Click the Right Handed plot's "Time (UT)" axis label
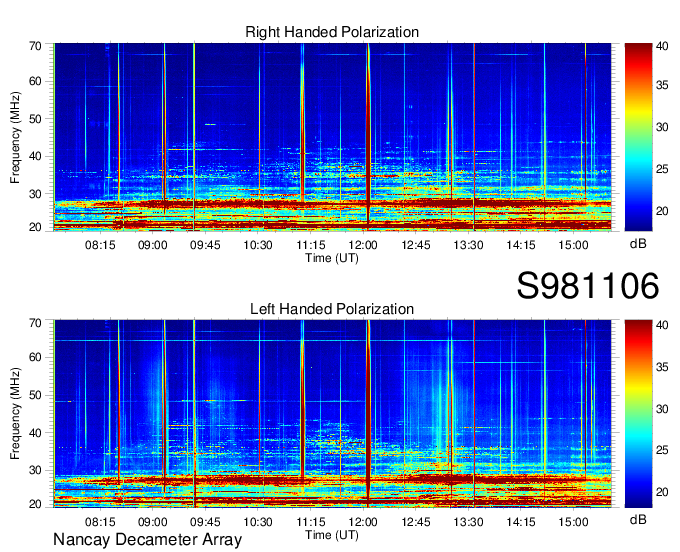Screen dimensions: 680x552 332,258
